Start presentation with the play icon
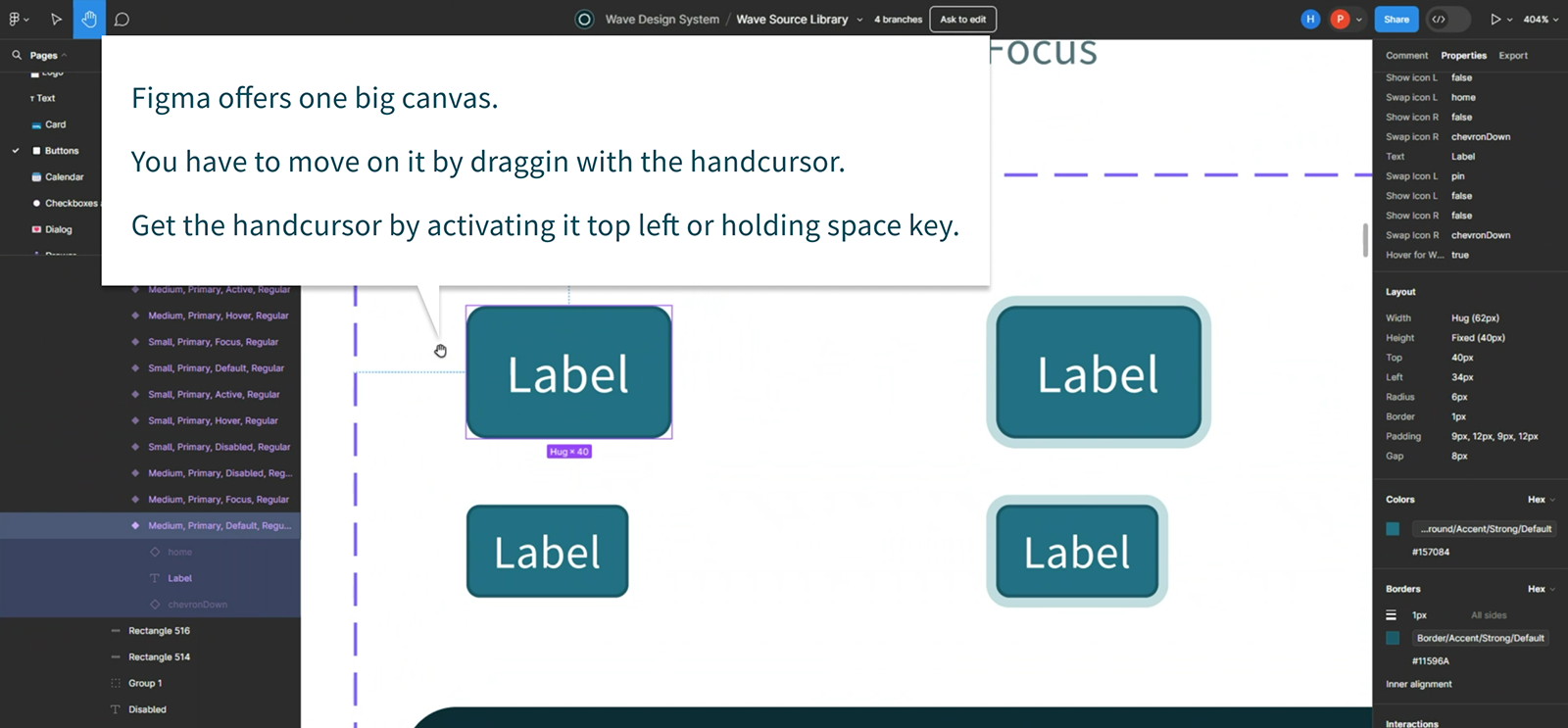 click(1495, 19)
